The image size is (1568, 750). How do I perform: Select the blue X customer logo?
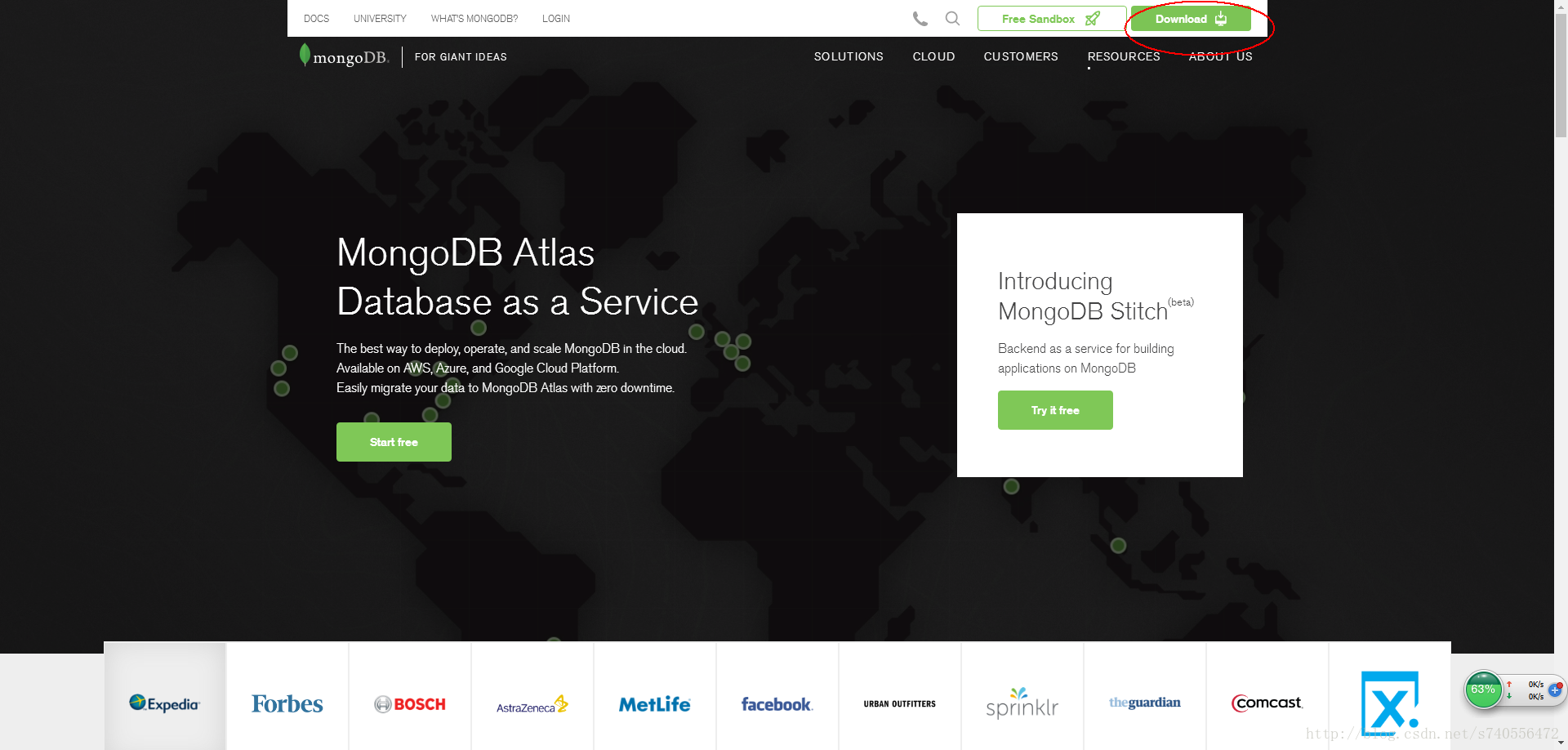pos(1390,703)
